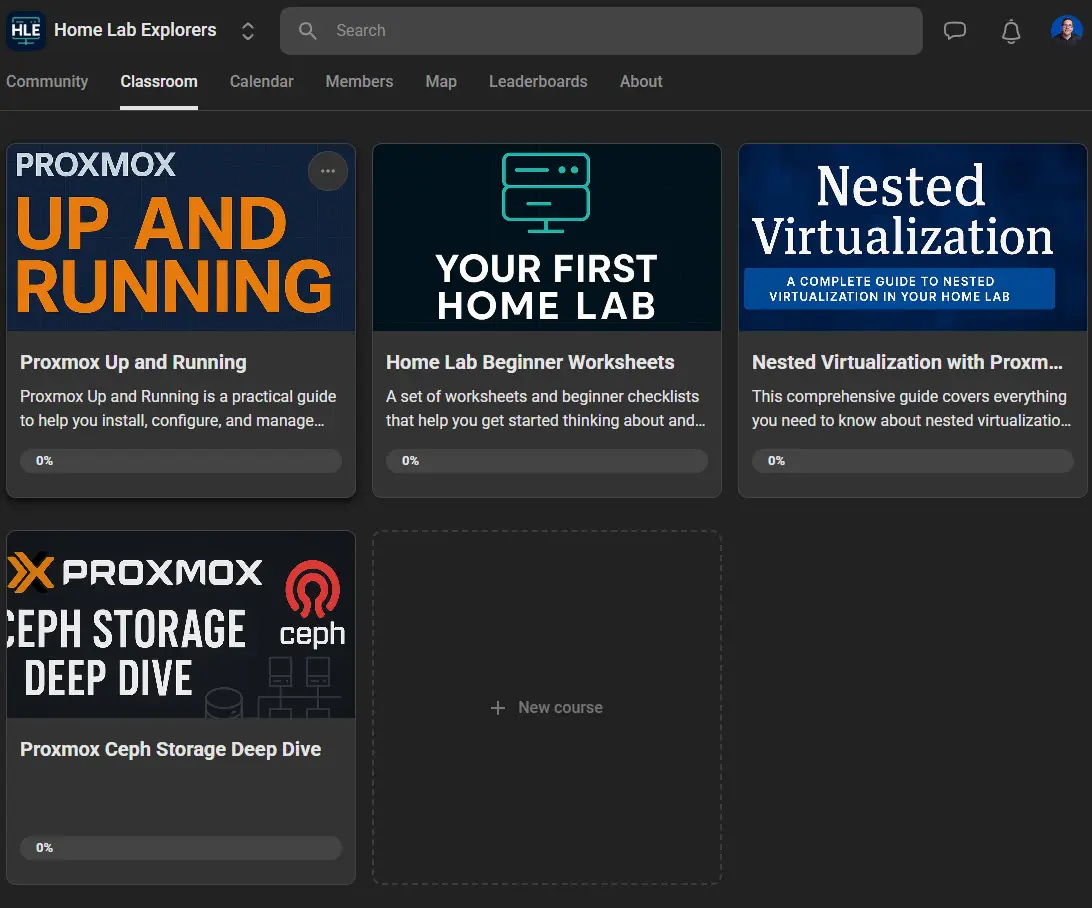1092x908 pixels.
Task: Go to the Members tab
Action: 359,81
